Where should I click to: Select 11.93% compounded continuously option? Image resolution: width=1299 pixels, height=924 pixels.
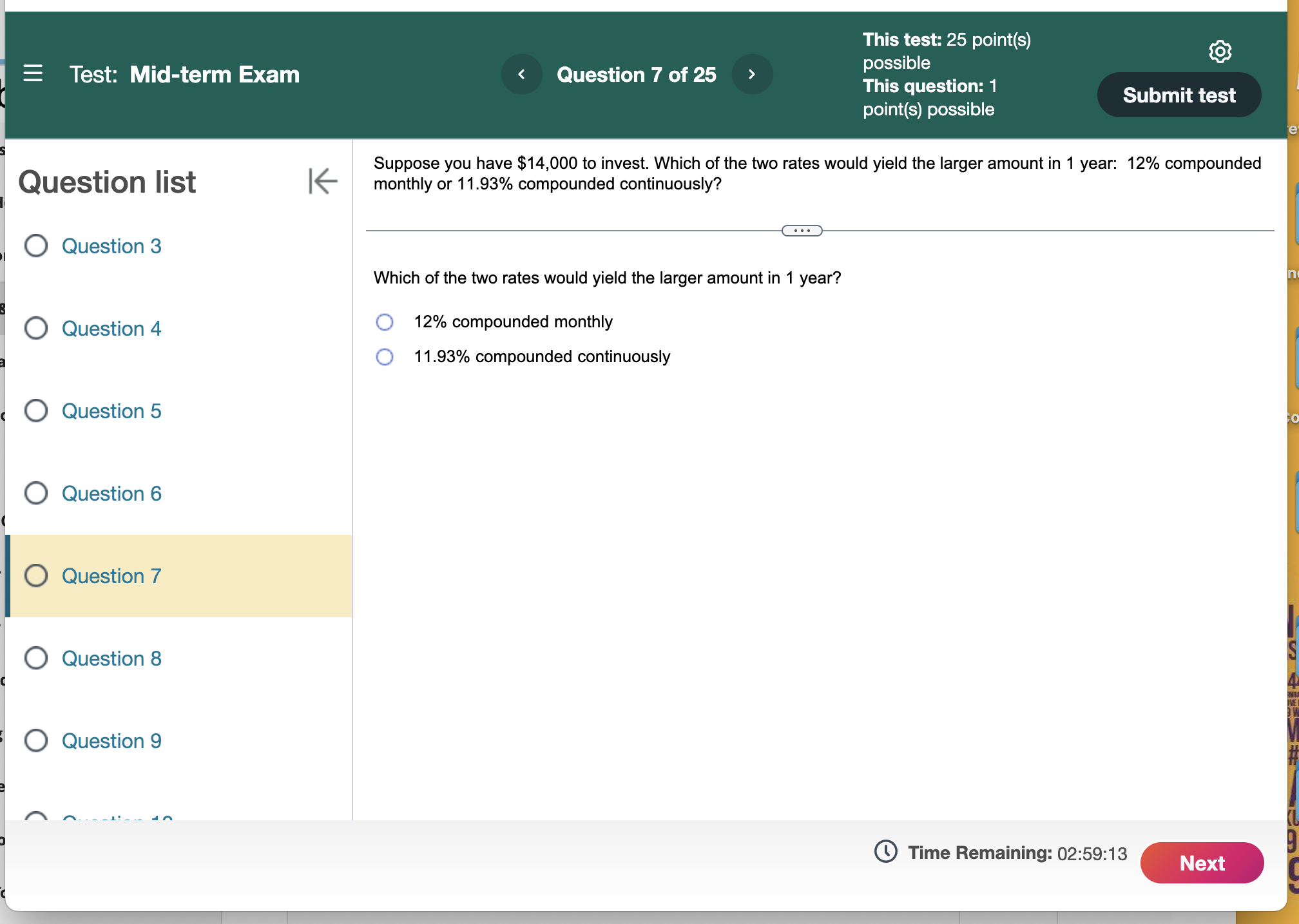coord(385,356)
